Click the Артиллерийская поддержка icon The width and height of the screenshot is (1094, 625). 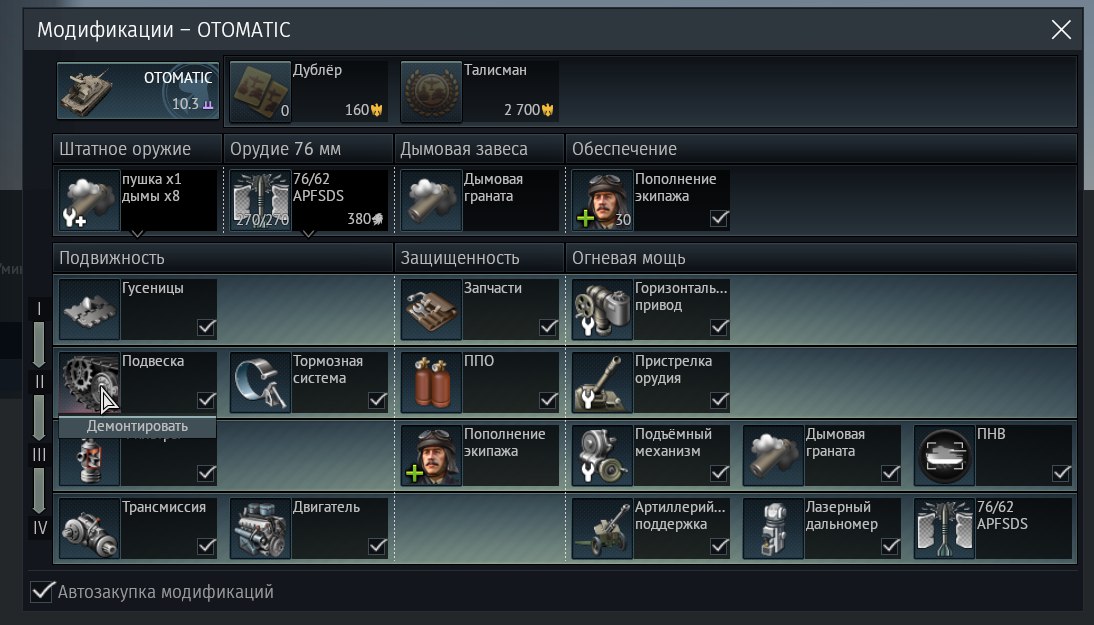(x=602, y=528)
